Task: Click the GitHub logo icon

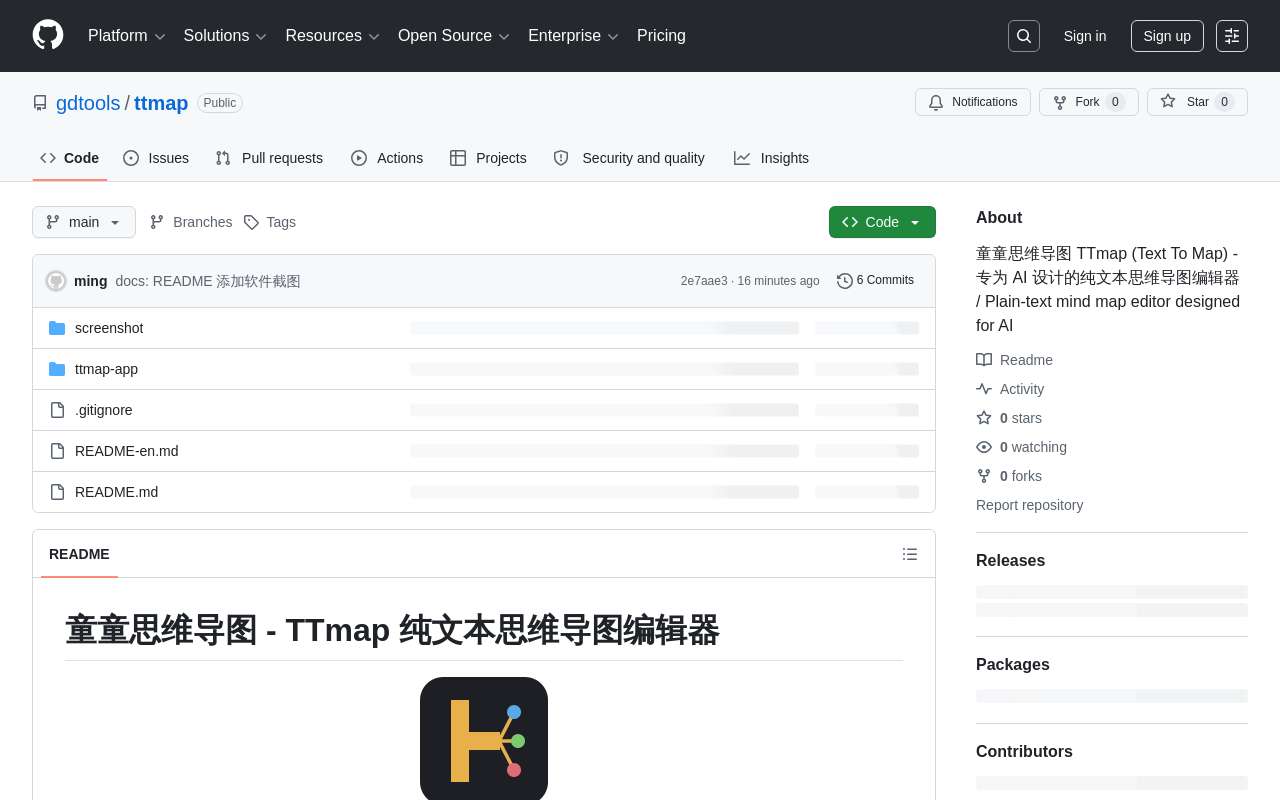Action: point(48,35)
